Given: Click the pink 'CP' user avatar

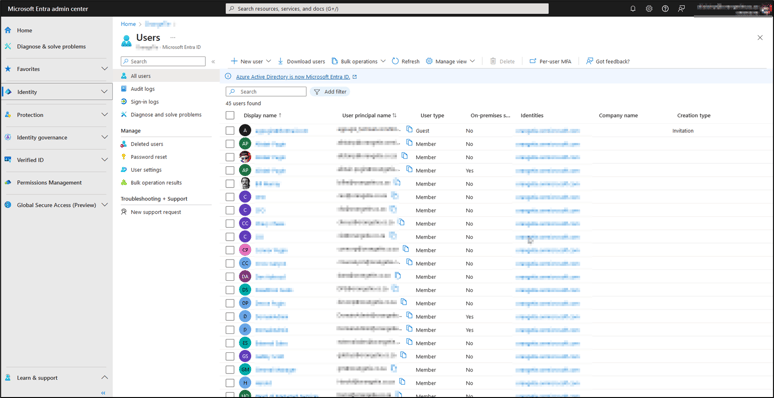Looking at the screenshot, I should click(x=245, y=250).
